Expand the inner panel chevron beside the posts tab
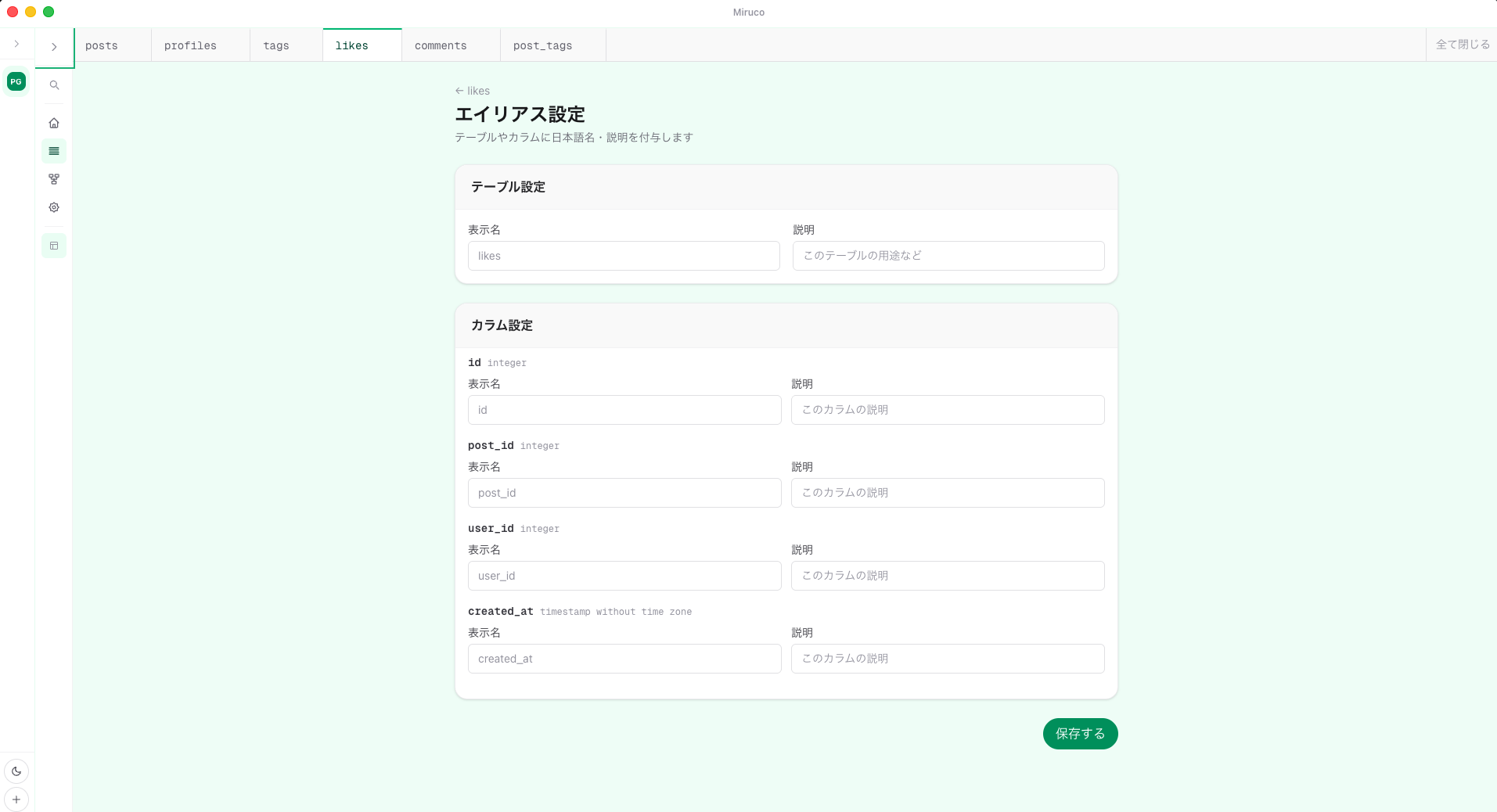This screenshot has height=812, width=1497. [54, 47]
